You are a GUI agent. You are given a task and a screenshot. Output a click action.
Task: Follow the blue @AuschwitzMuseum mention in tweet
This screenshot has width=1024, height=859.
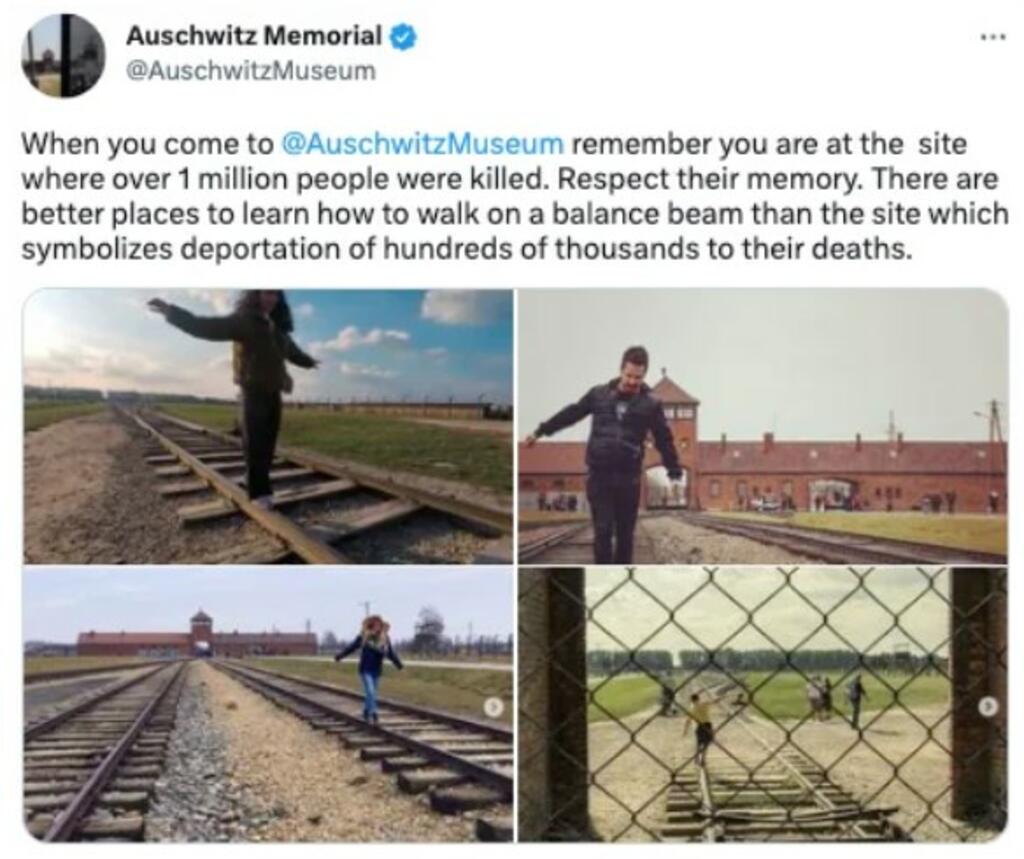(x=421, y=144)
